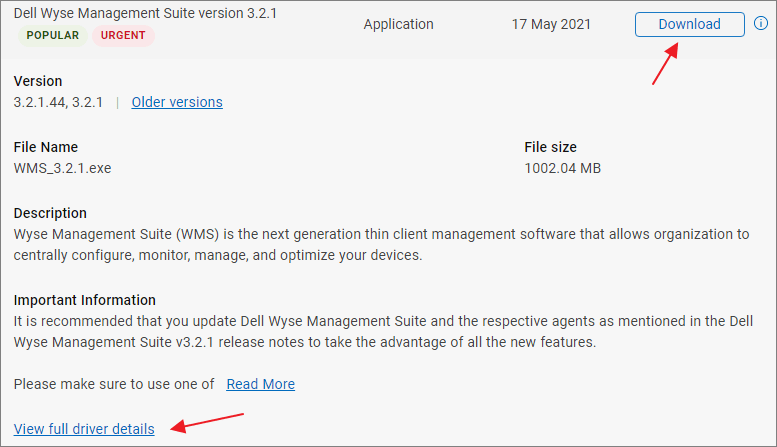Screen dimensions: 777x447
Task: Click the Description heading
Action: [50, 213]
